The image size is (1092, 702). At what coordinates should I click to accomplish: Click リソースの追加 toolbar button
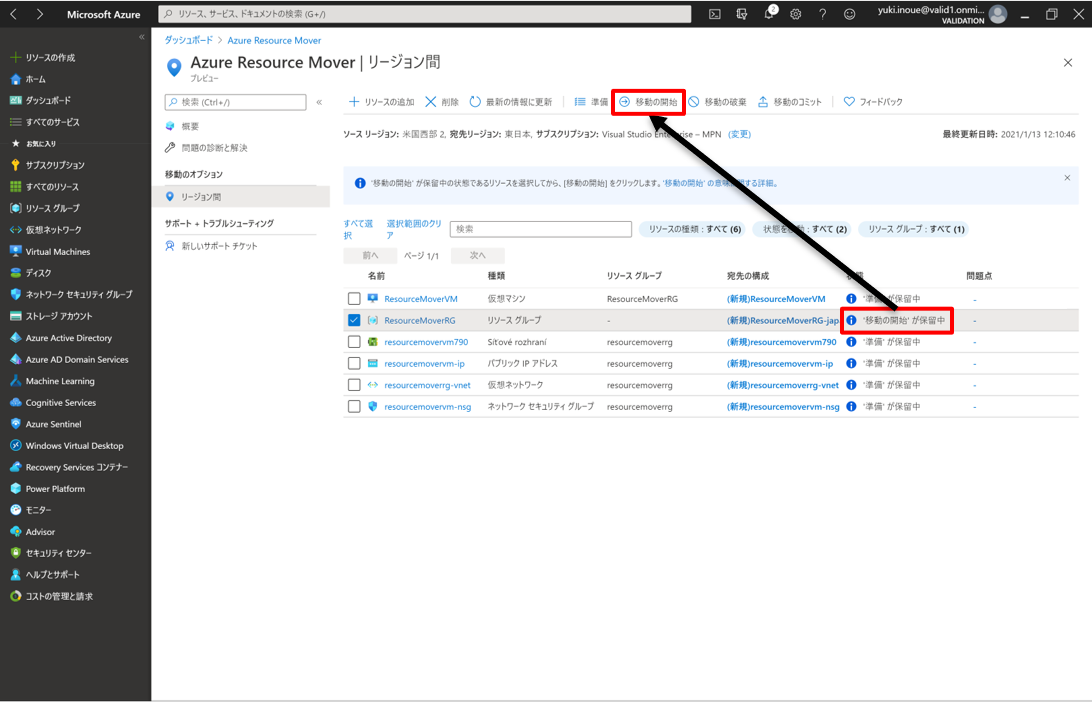381,102
